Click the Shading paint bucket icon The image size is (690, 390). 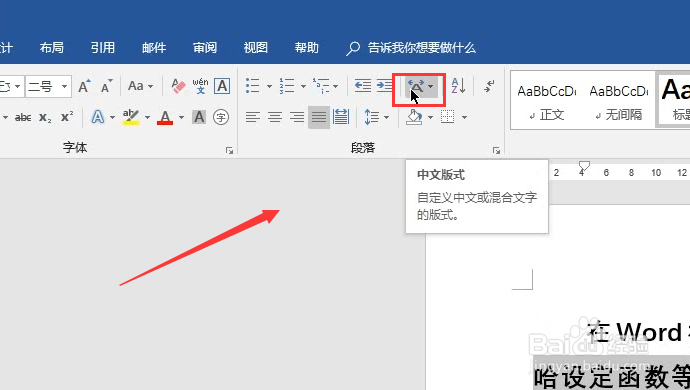414,118
